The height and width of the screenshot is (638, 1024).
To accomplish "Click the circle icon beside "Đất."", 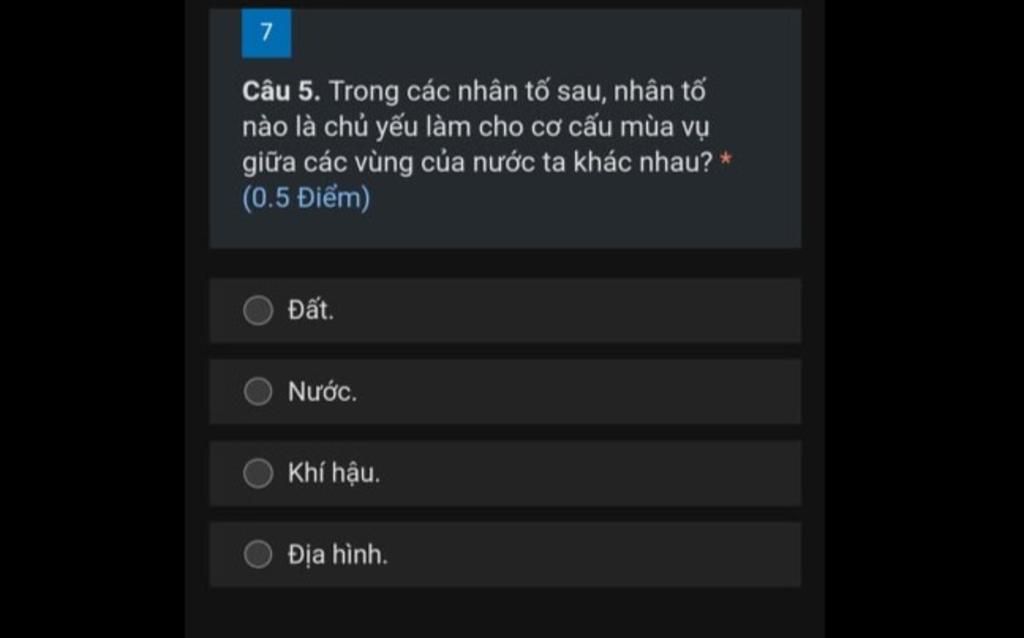I will [258, 311].
